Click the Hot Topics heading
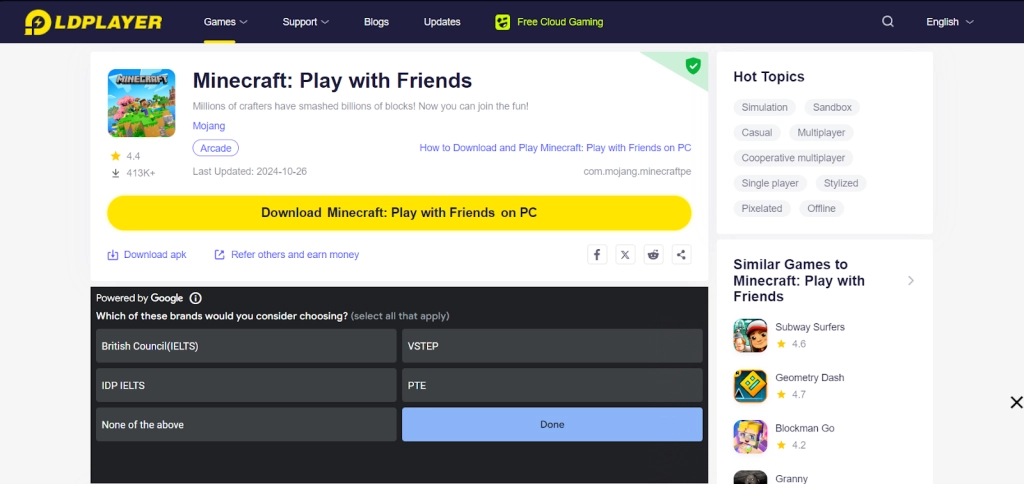This screenshot has height=484, width=1024. (x=769, y=77)
